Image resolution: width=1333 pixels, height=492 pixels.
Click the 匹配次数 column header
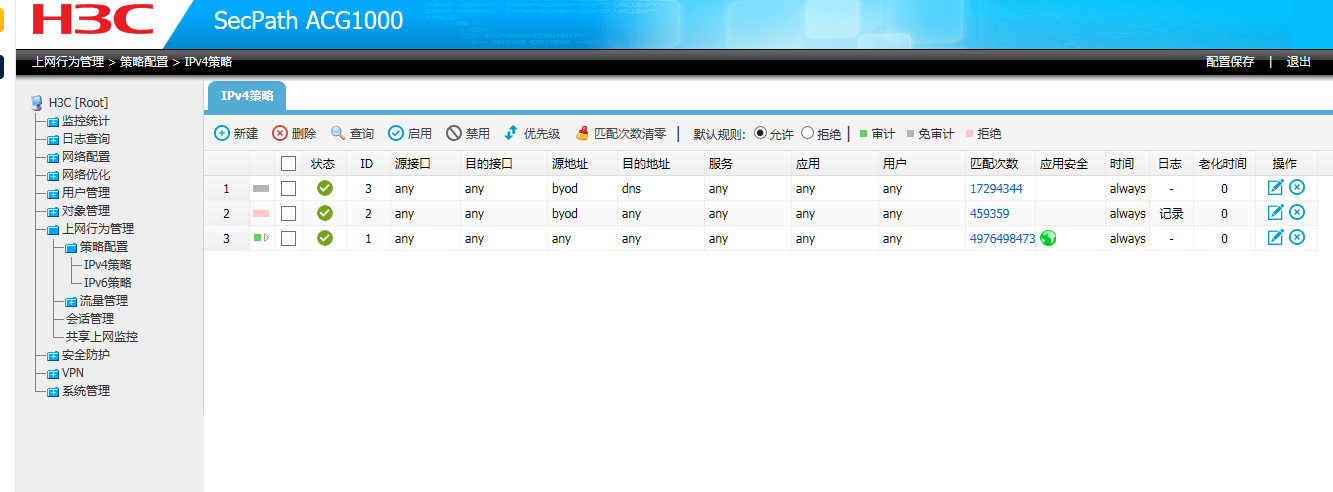click(x=994, y=163)
